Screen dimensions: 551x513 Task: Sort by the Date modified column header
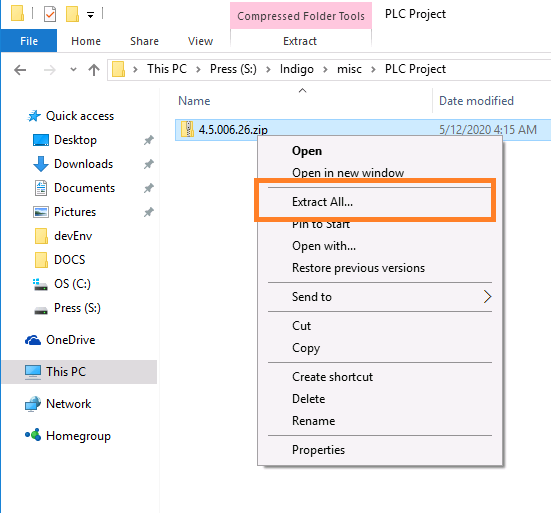(x=476, y=101)
